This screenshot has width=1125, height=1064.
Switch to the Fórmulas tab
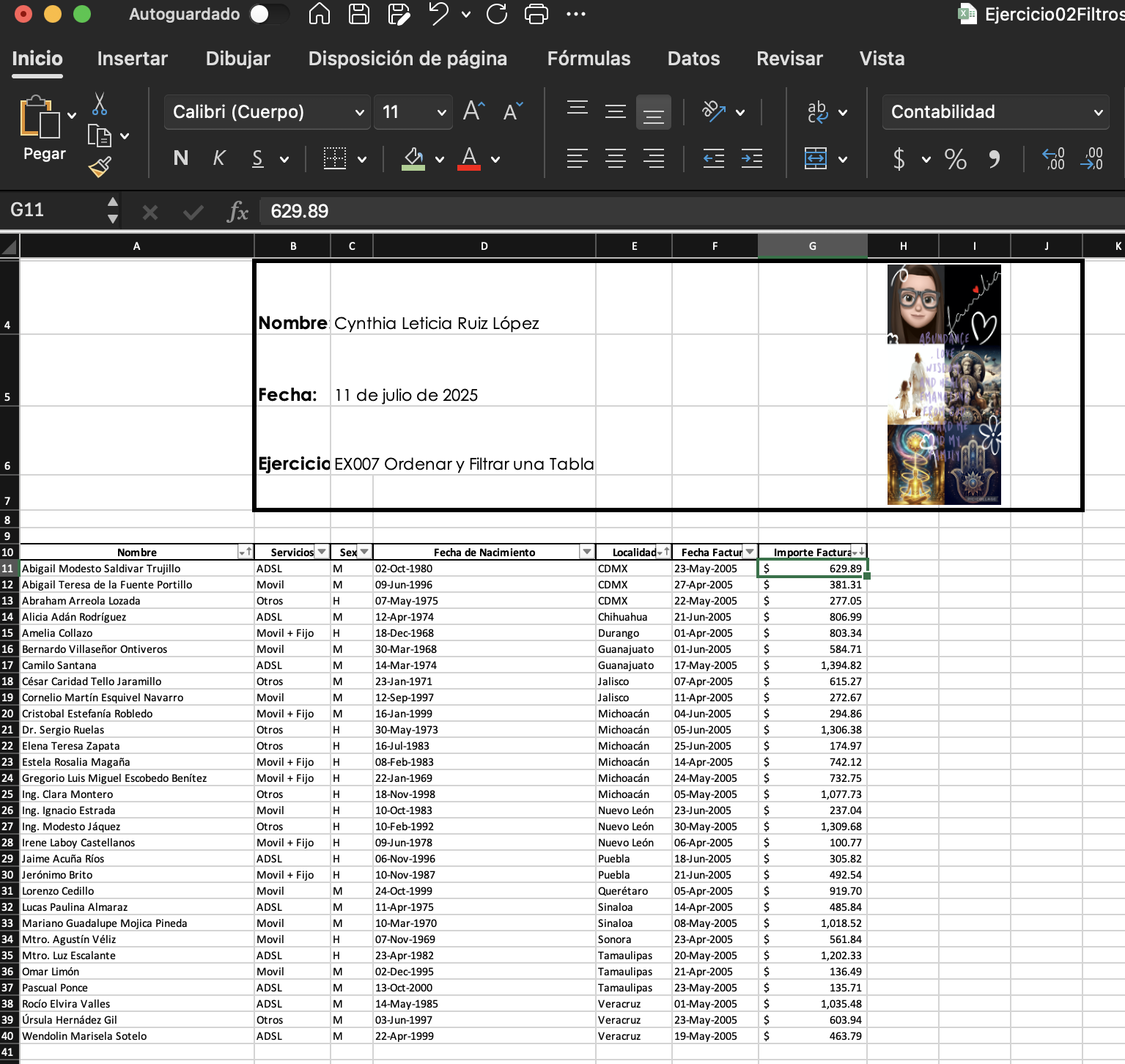[589, 59]
